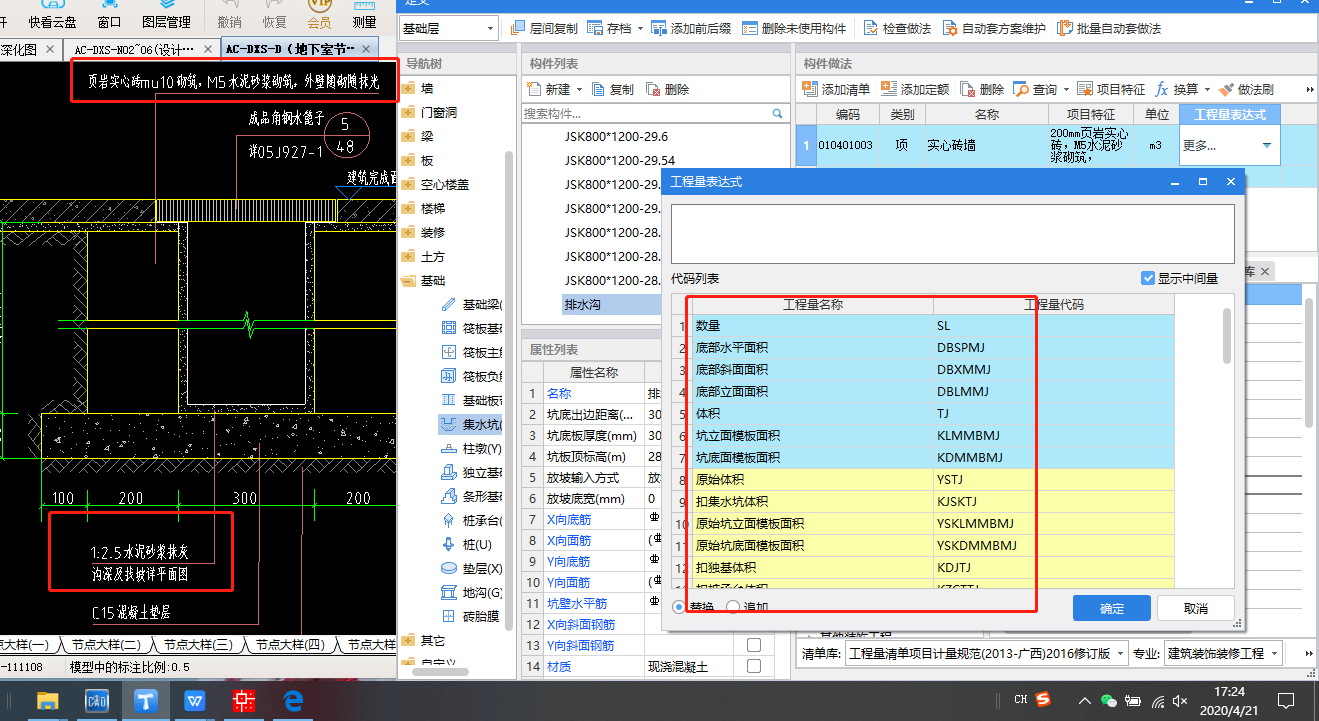1319x721 pixels.
Task: Click 删除 in 构件列表 panel
Action: pyautogui.click(x=668, y=89)
